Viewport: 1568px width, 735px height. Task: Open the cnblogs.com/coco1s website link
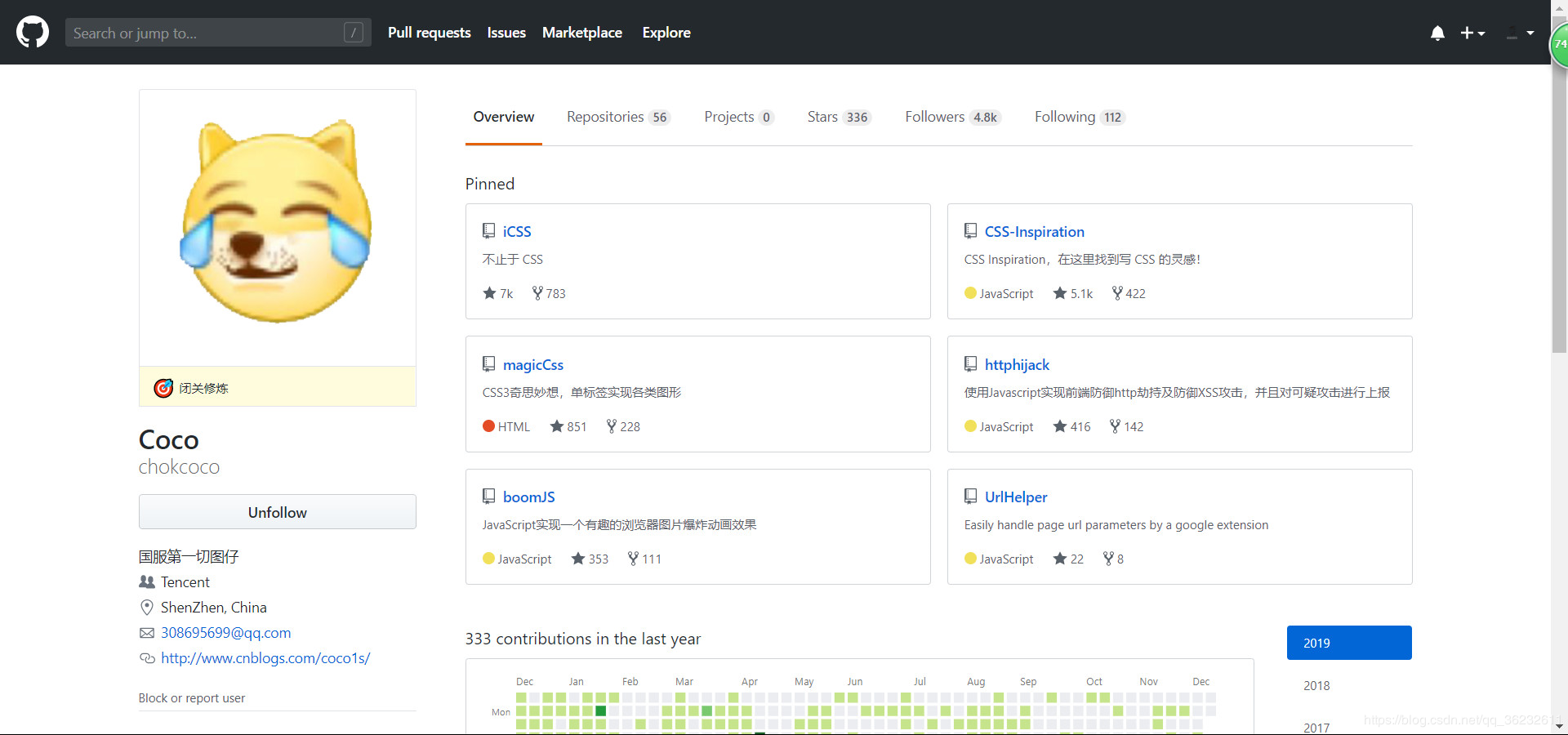tap(265, 658)
